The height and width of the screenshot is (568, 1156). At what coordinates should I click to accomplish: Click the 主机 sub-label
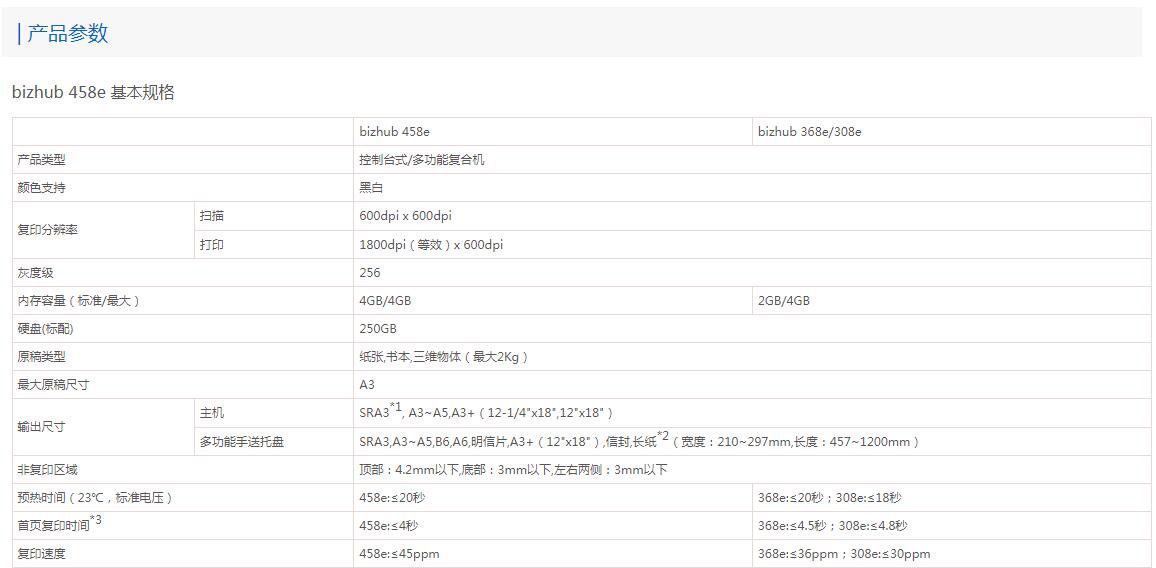[x=212, y=412]
